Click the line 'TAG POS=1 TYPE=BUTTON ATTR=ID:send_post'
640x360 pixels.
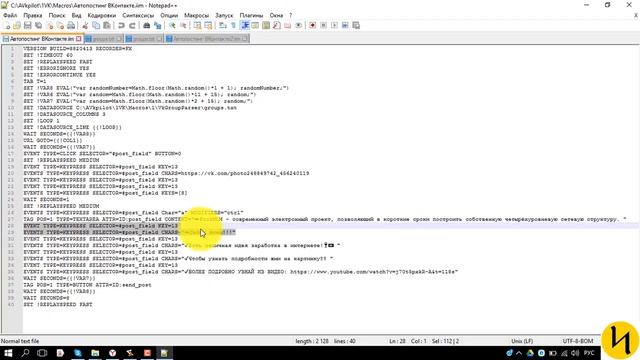87,285
